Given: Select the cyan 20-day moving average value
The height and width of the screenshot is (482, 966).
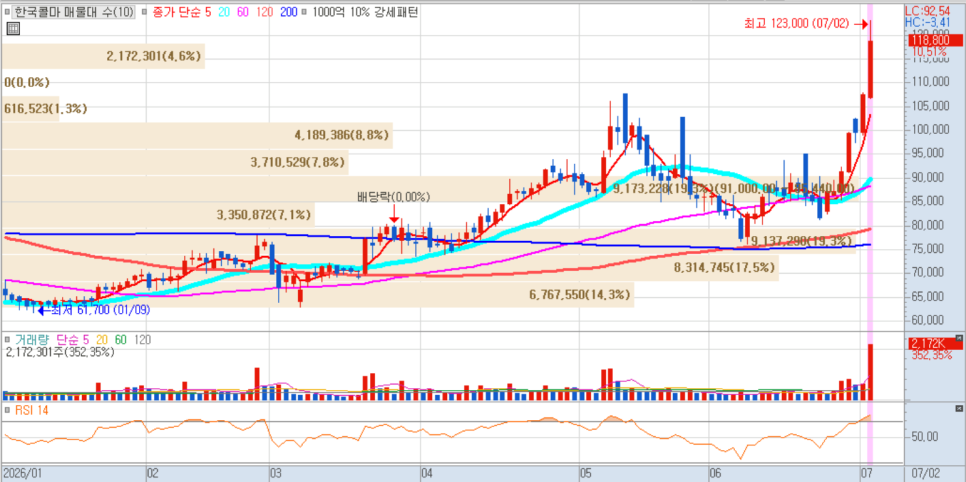Looking at the screenshot, I should pyautogui.click(x=224, y=11).
